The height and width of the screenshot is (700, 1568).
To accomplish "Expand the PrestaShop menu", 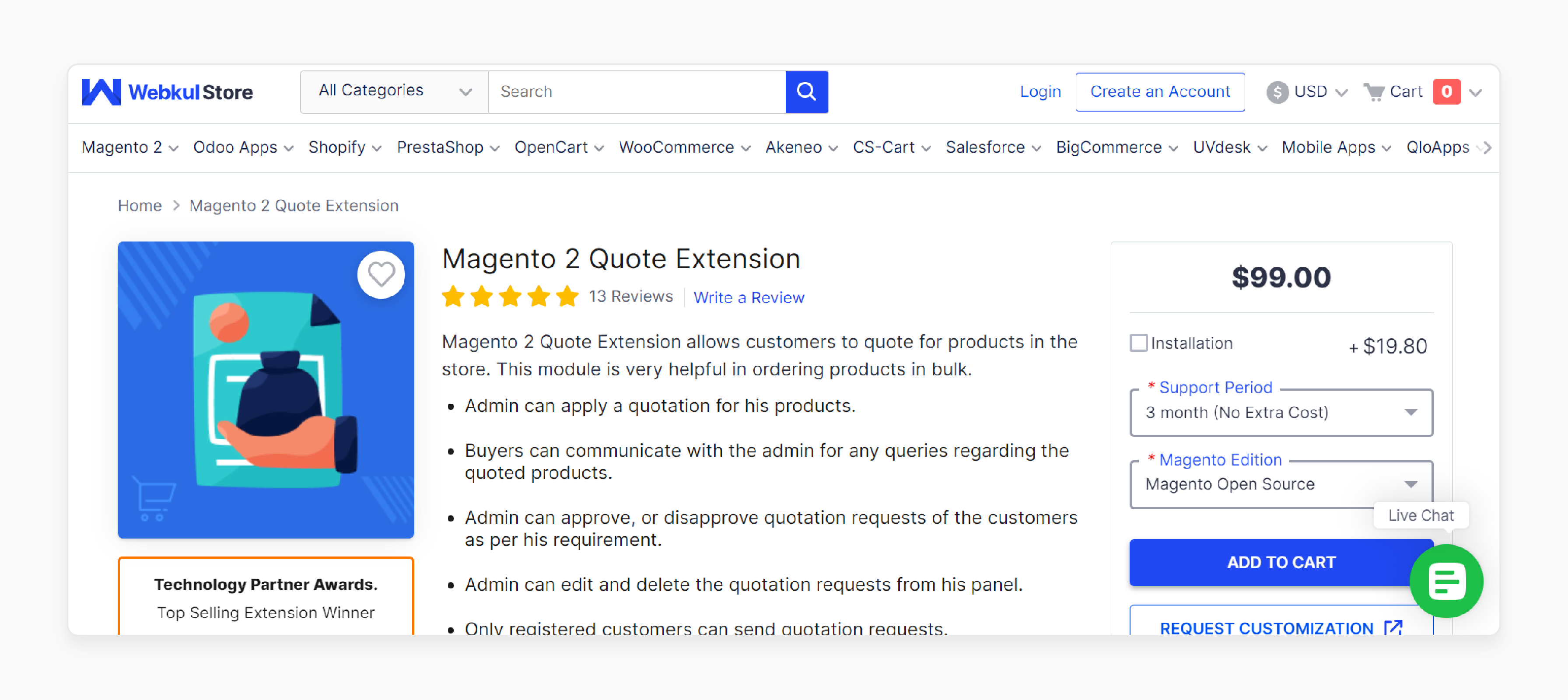I will coord(448,147).
